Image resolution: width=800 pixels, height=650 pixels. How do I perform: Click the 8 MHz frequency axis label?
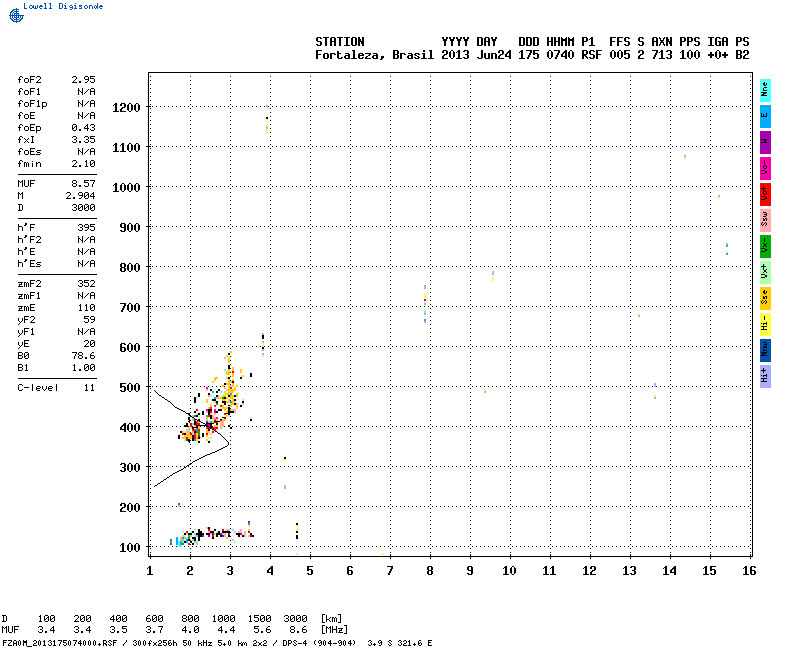pos(430,571)
